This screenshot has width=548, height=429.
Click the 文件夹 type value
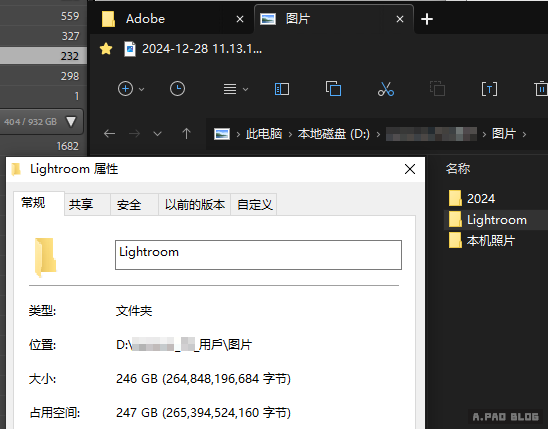(x=134, y=311)
